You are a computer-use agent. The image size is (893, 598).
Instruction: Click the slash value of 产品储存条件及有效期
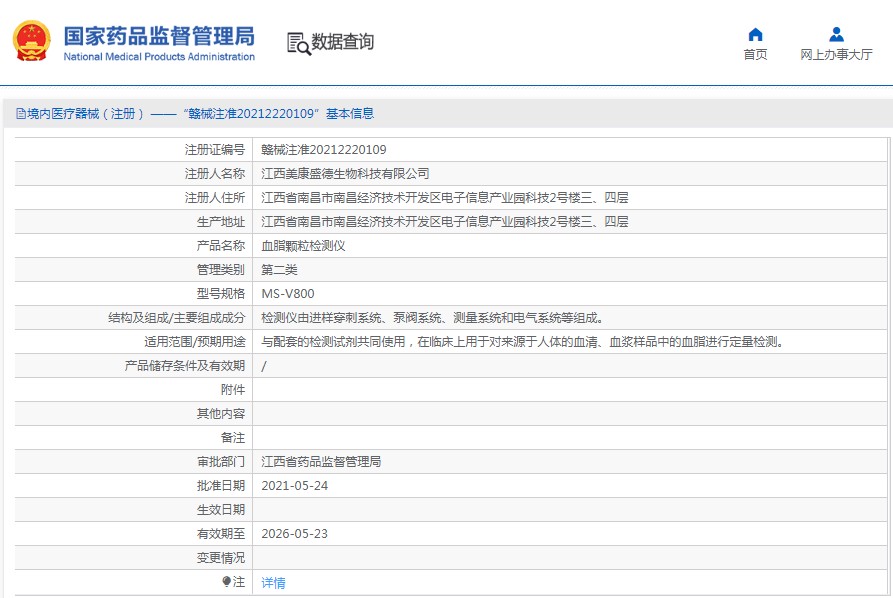click(x=264, y=366)
